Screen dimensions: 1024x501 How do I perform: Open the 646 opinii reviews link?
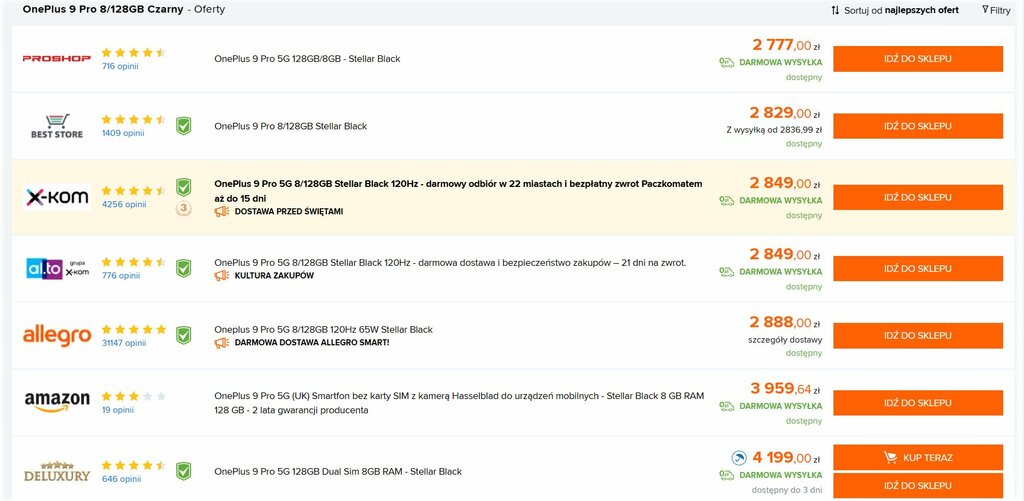(x=121, y=479)
